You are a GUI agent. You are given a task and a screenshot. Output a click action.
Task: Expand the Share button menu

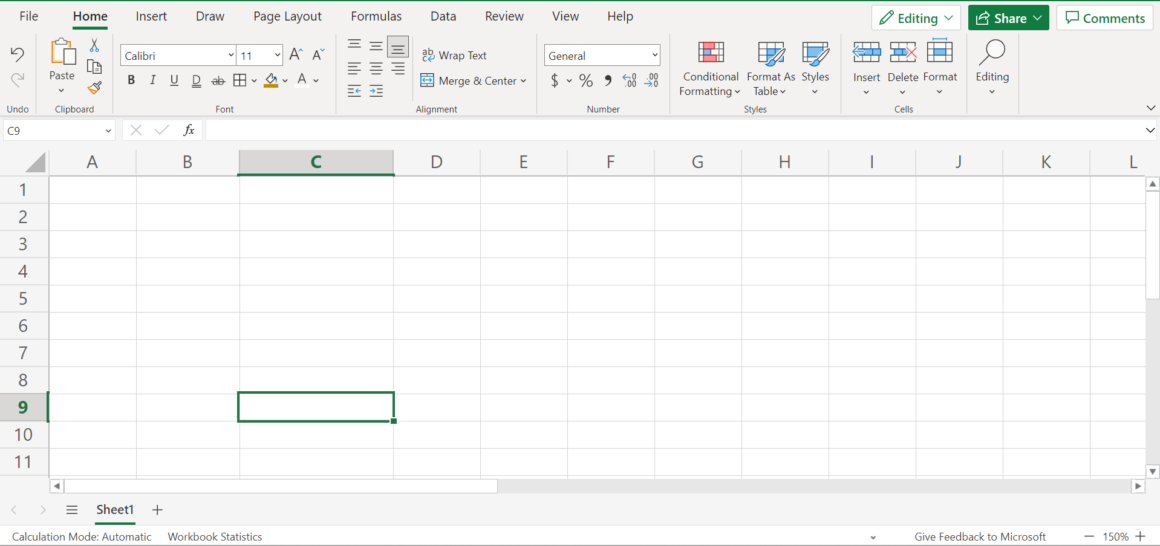(x=1039, y=18)
